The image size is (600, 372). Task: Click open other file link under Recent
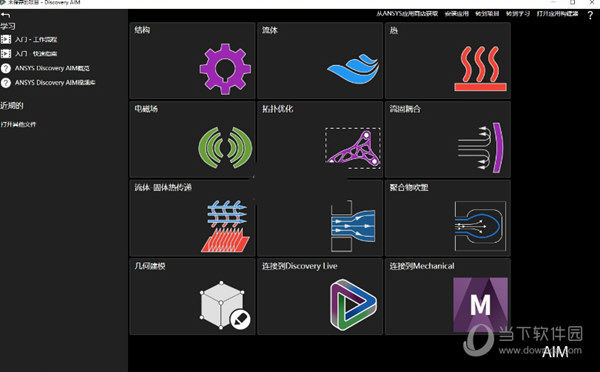(18, 124)
